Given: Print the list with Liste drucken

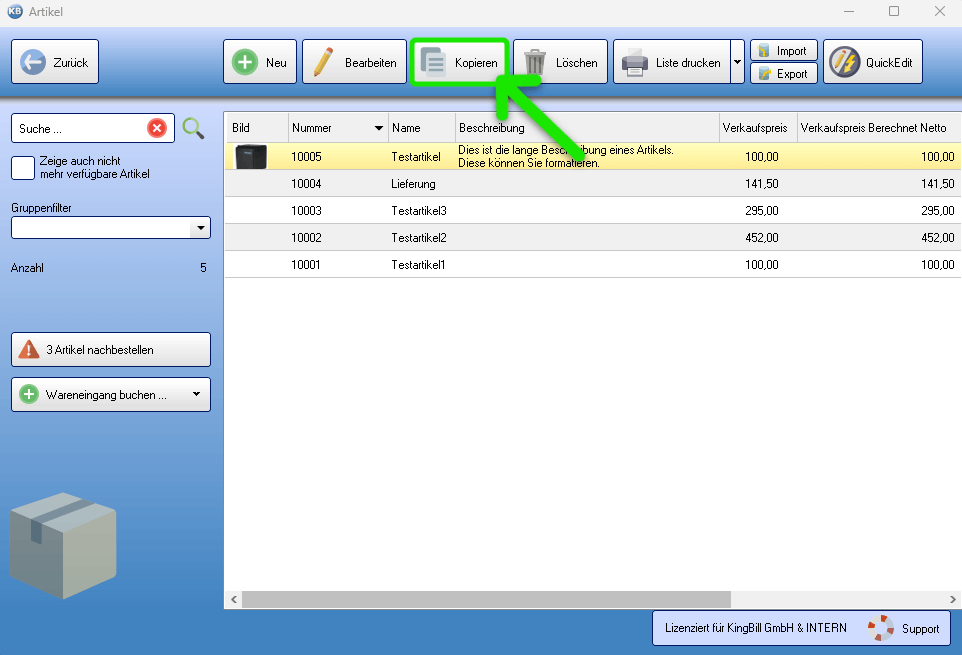Looking at the screenshot, I should [671, 62].
